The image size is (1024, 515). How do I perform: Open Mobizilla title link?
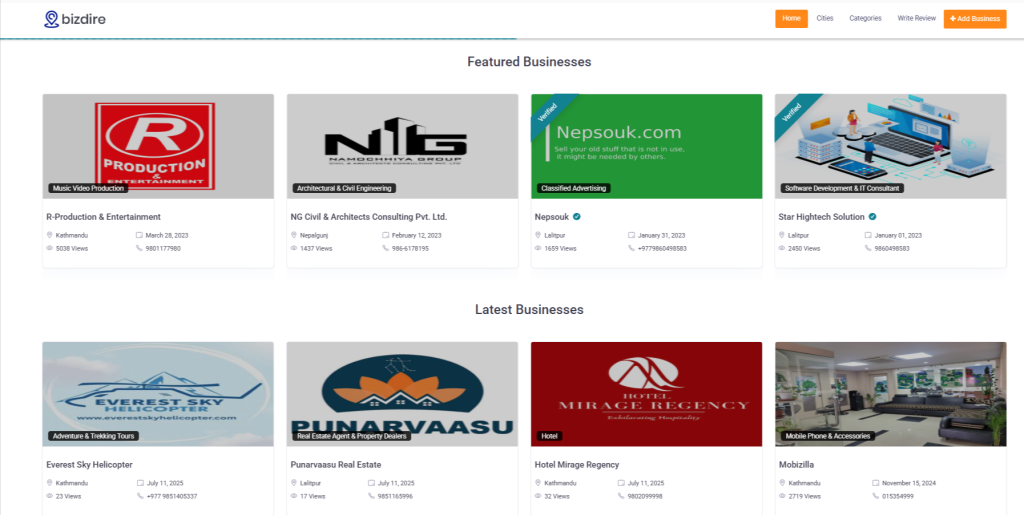[x=796, y=465]
